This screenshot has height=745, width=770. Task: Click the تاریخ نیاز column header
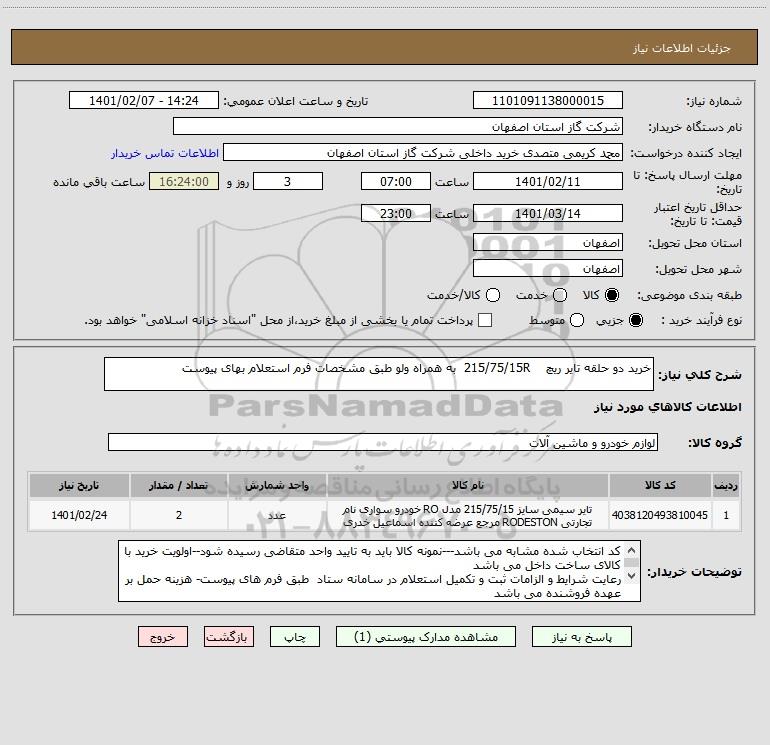pyautogui.click(x=79, y=485)
